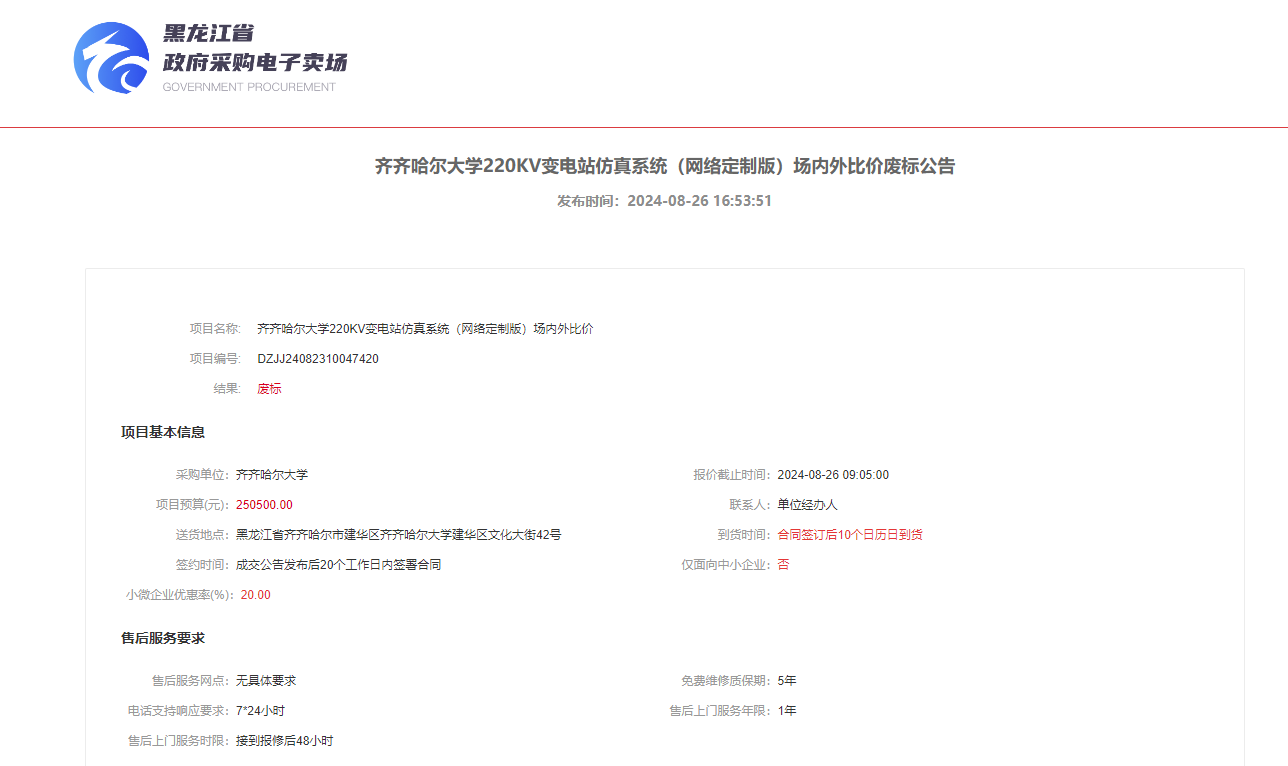The width and height of the screenshot is (1288, 766).
Task: Click the Heilongjiang procurement dragon logo icon
Action: coord(112,58)
